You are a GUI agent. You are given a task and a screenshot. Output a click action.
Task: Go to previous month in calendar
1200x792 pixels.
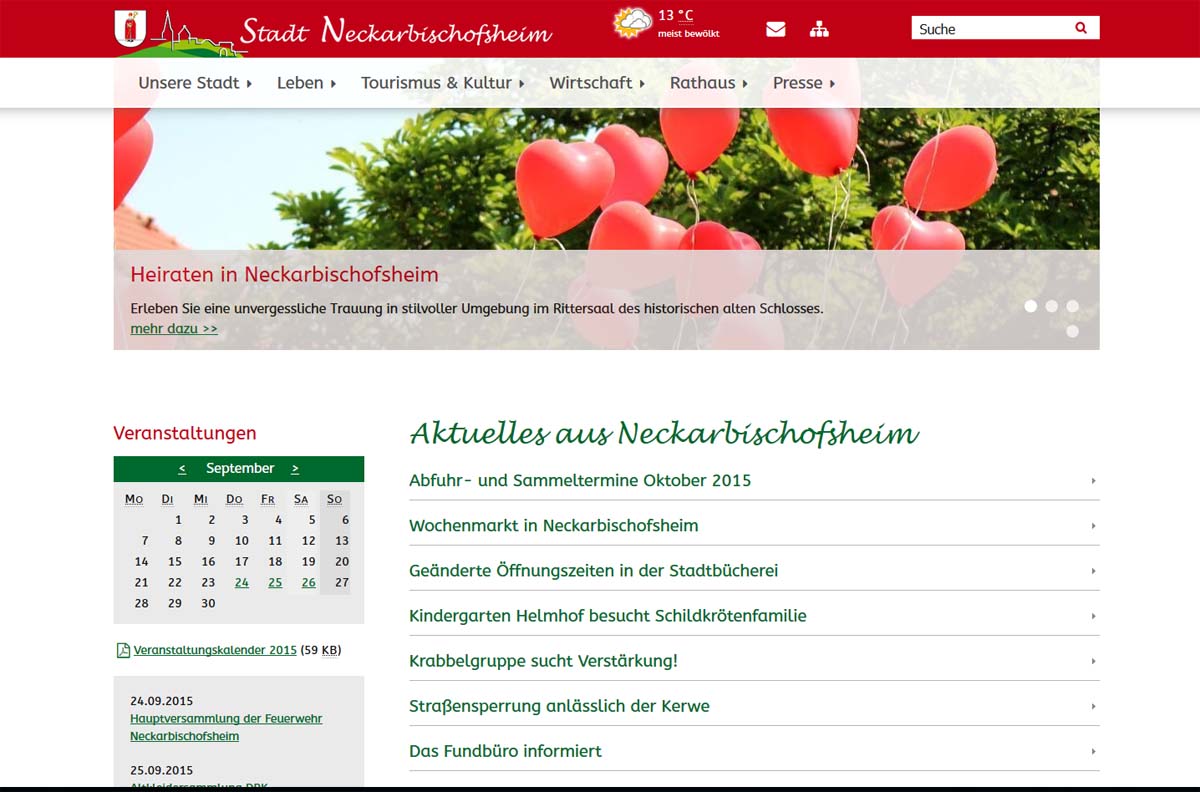[182, 468]
